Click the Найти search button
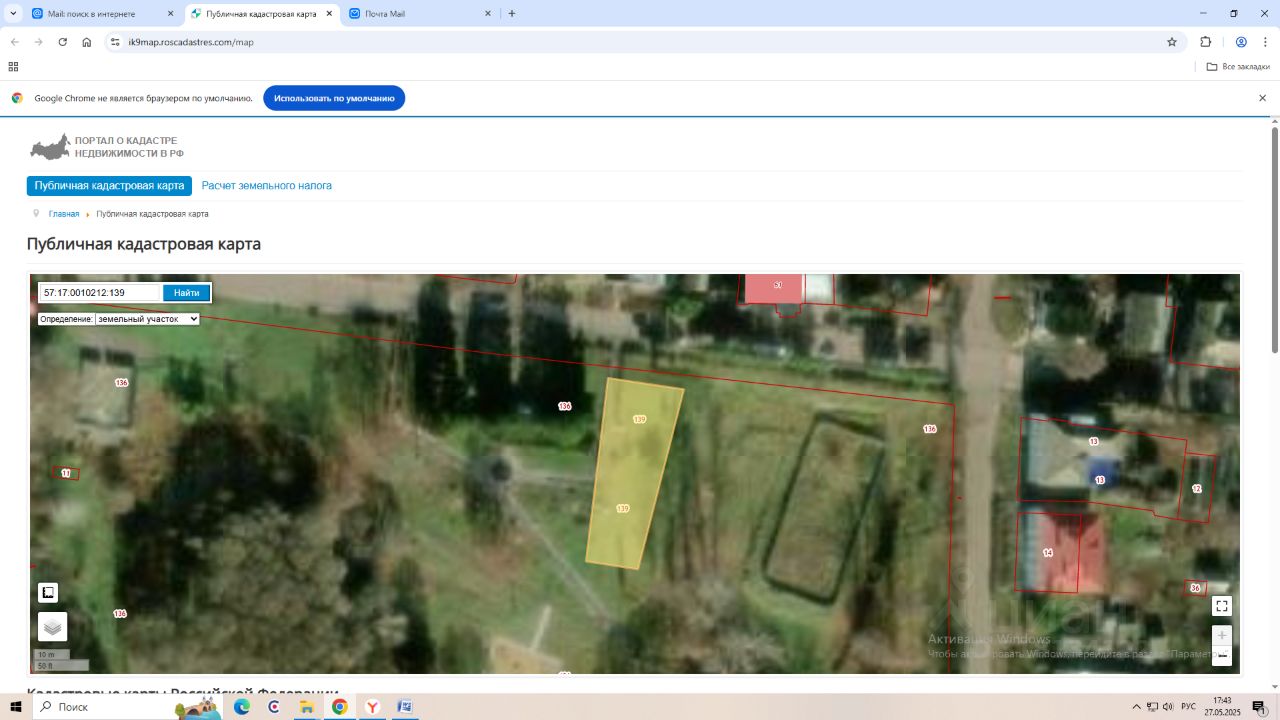1280x720 pixels. [186, 293]
